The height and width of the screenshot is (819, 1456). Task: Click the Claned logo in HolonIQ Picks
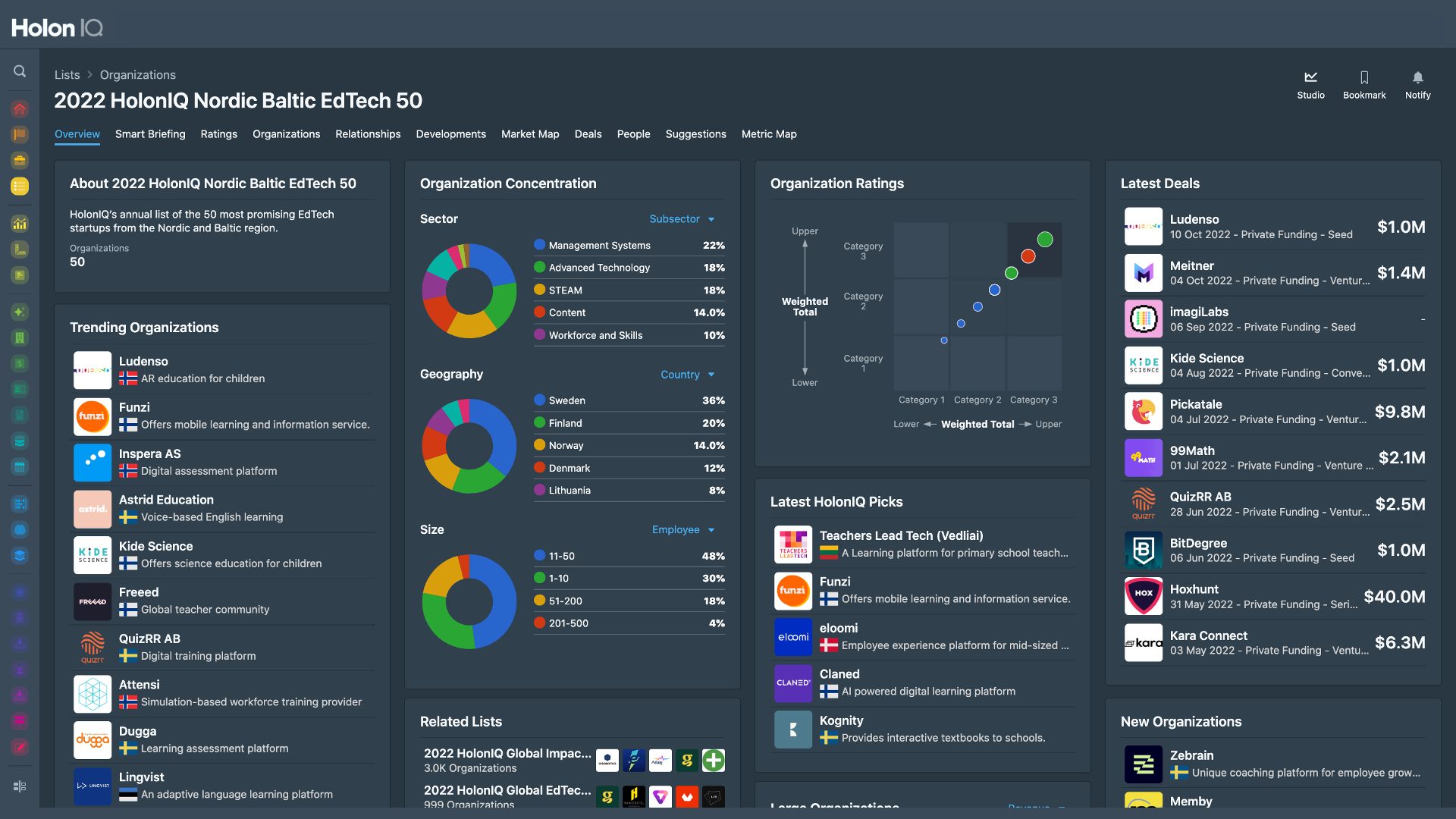[793, 683]
